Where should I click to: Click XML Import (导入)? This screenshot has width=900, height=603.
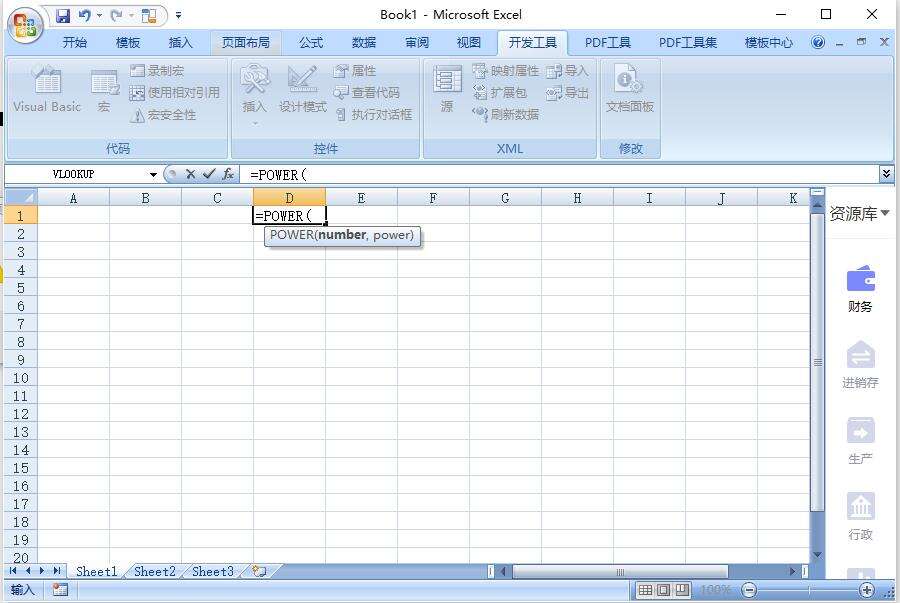(x=567, y=71)
